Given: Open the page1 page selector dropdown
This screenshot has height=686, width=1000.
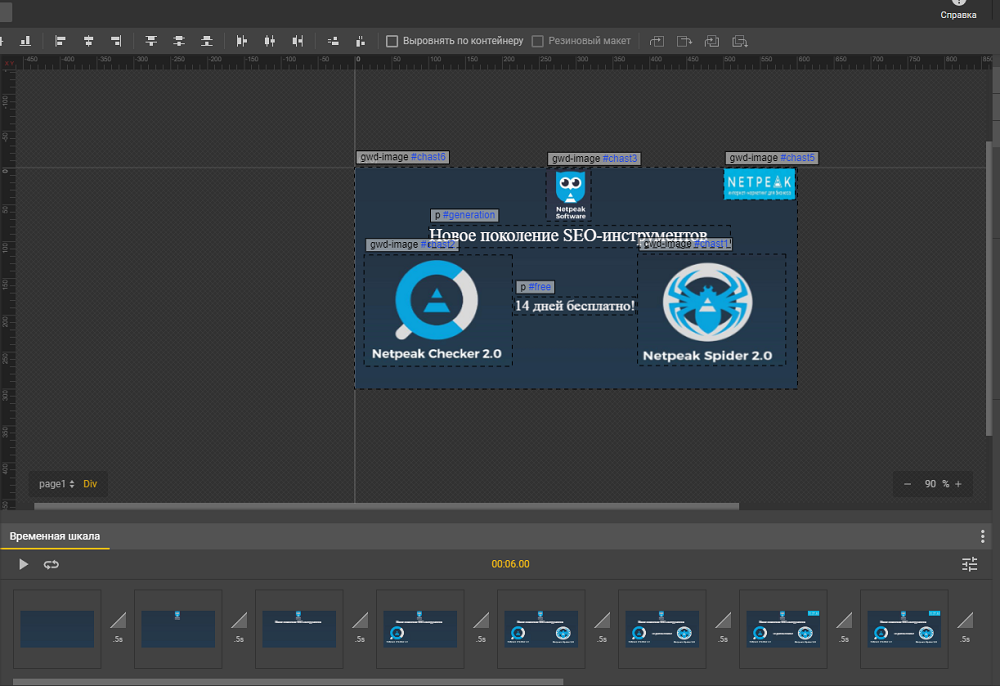Looking at the screenshot, I should point(56,484).
